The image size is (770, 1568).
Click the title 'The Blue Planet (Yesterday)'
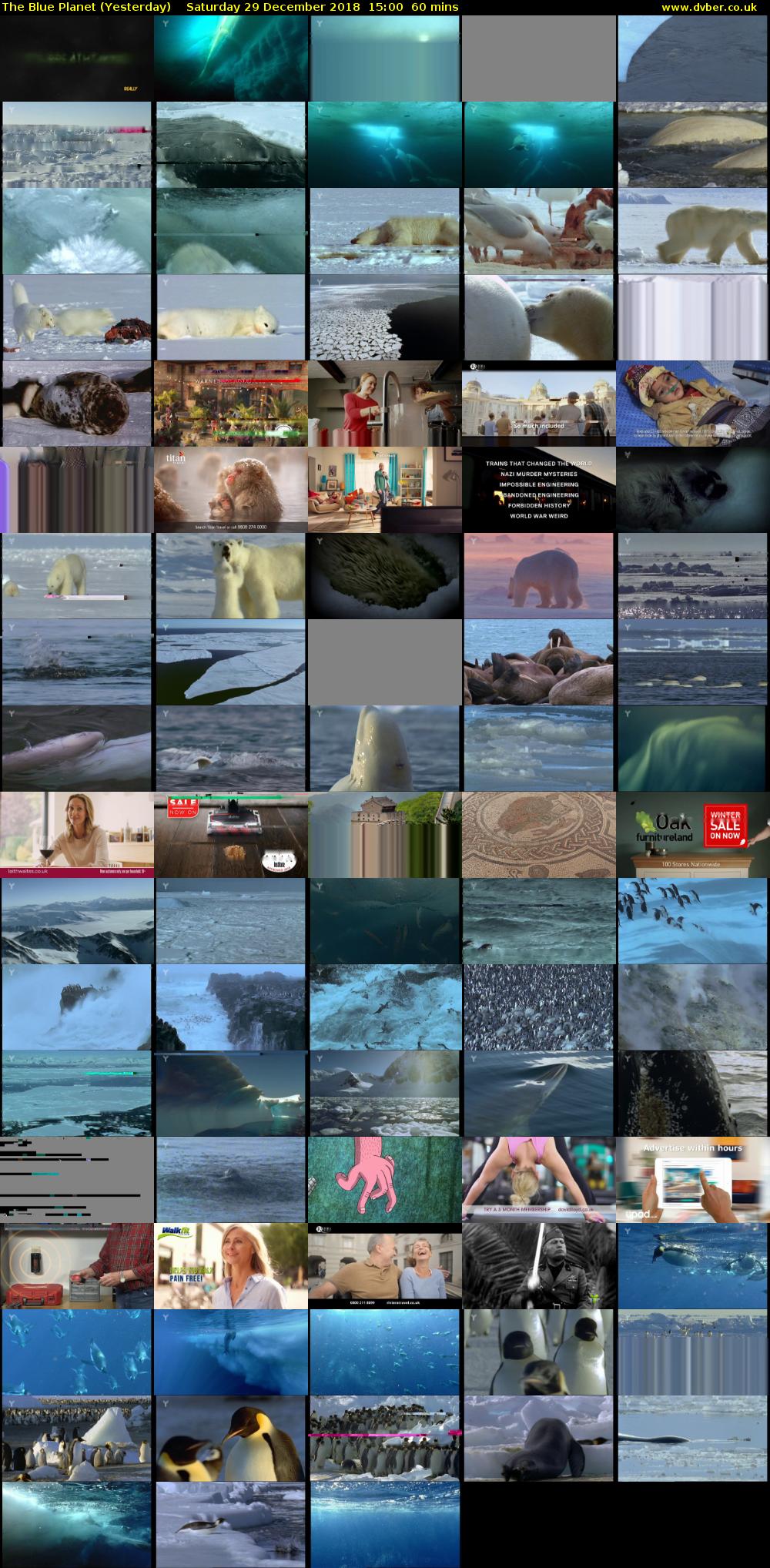tap(86, 7)
